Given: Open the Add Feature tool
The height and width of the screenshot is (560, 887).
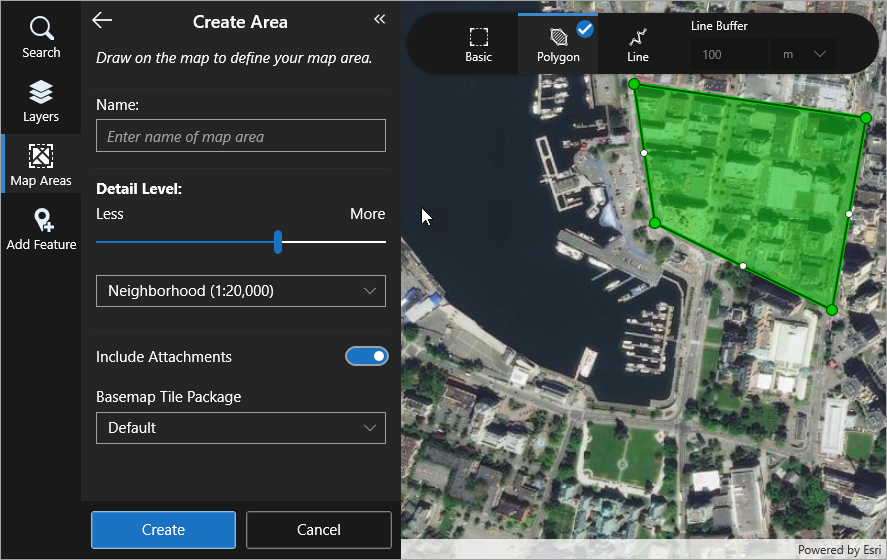Looking at the screenshot, I should pyautogui.click(x=41, y=229).
